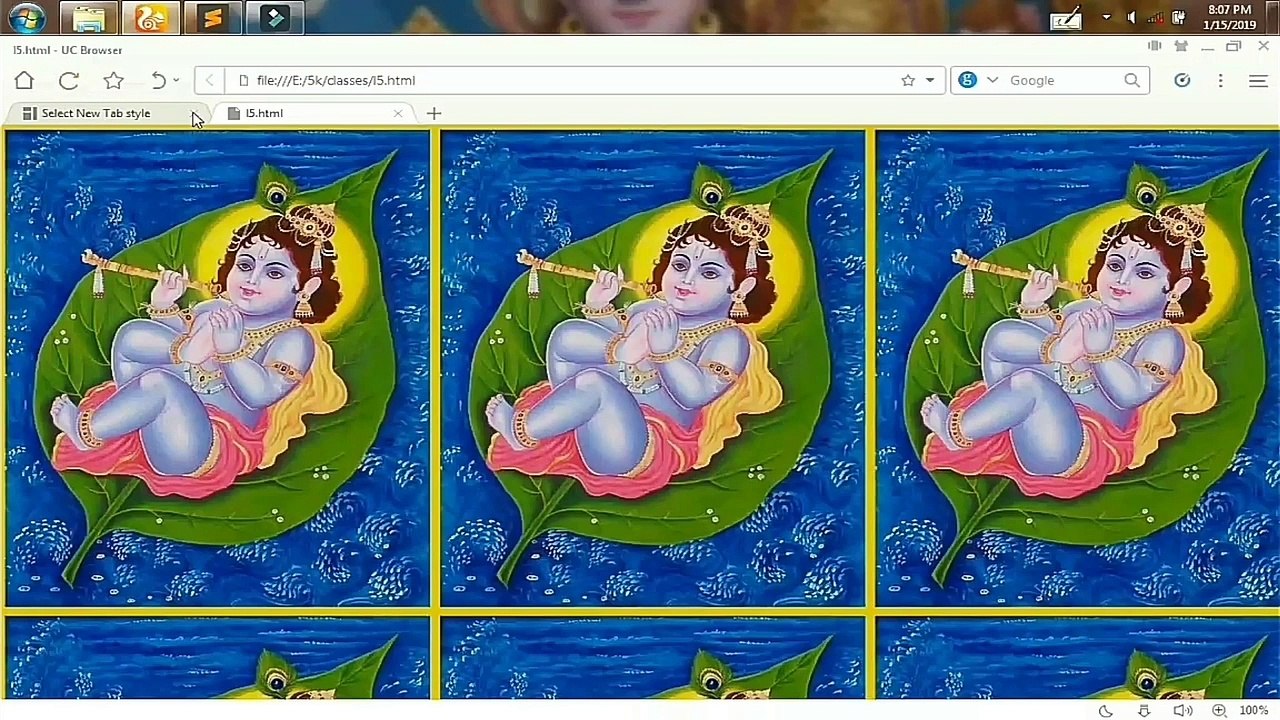
Task: Click the right Krishna image in top row
Action: (x=1077, y=369)
